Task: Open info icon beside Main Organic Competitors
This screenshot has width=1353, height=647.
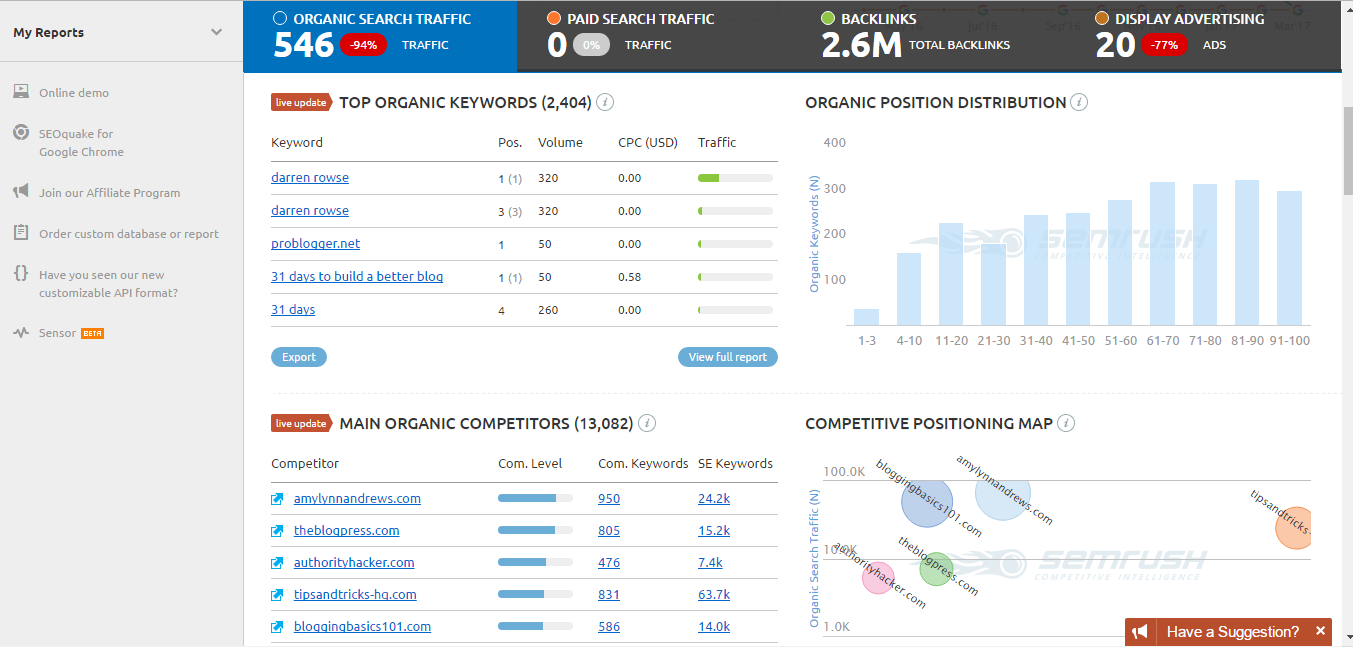Action: pos(647,423)
